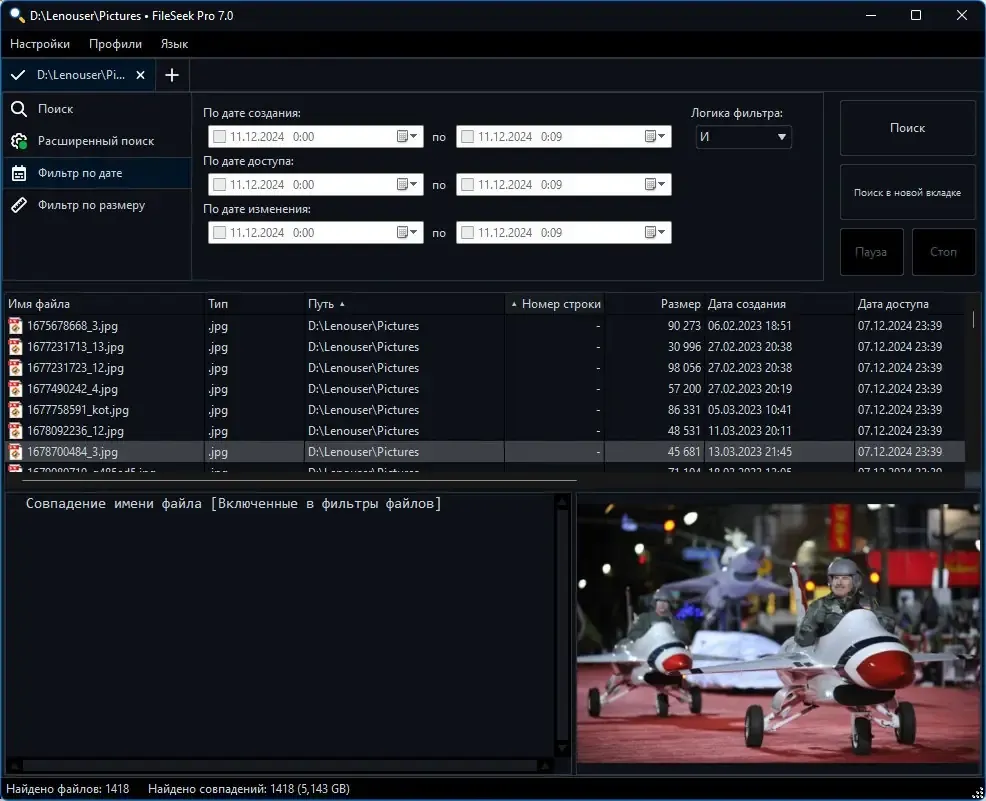
Task: Open the Профили menu
Action: [x=115, y=44]
